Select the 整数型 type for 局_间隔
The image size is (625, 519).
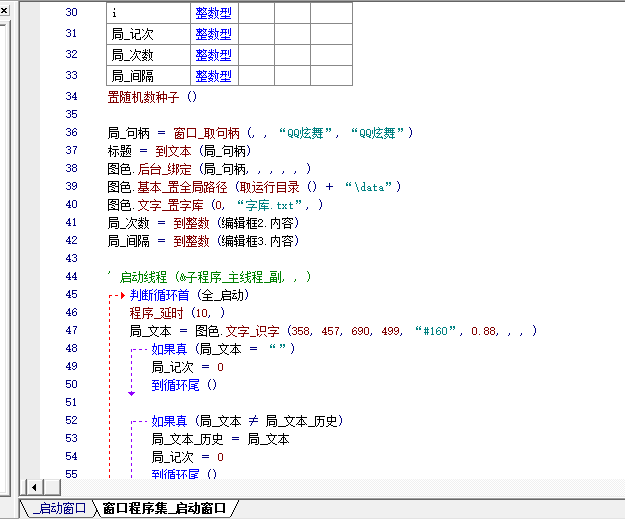pyautogui.click(x=213, y=76)
